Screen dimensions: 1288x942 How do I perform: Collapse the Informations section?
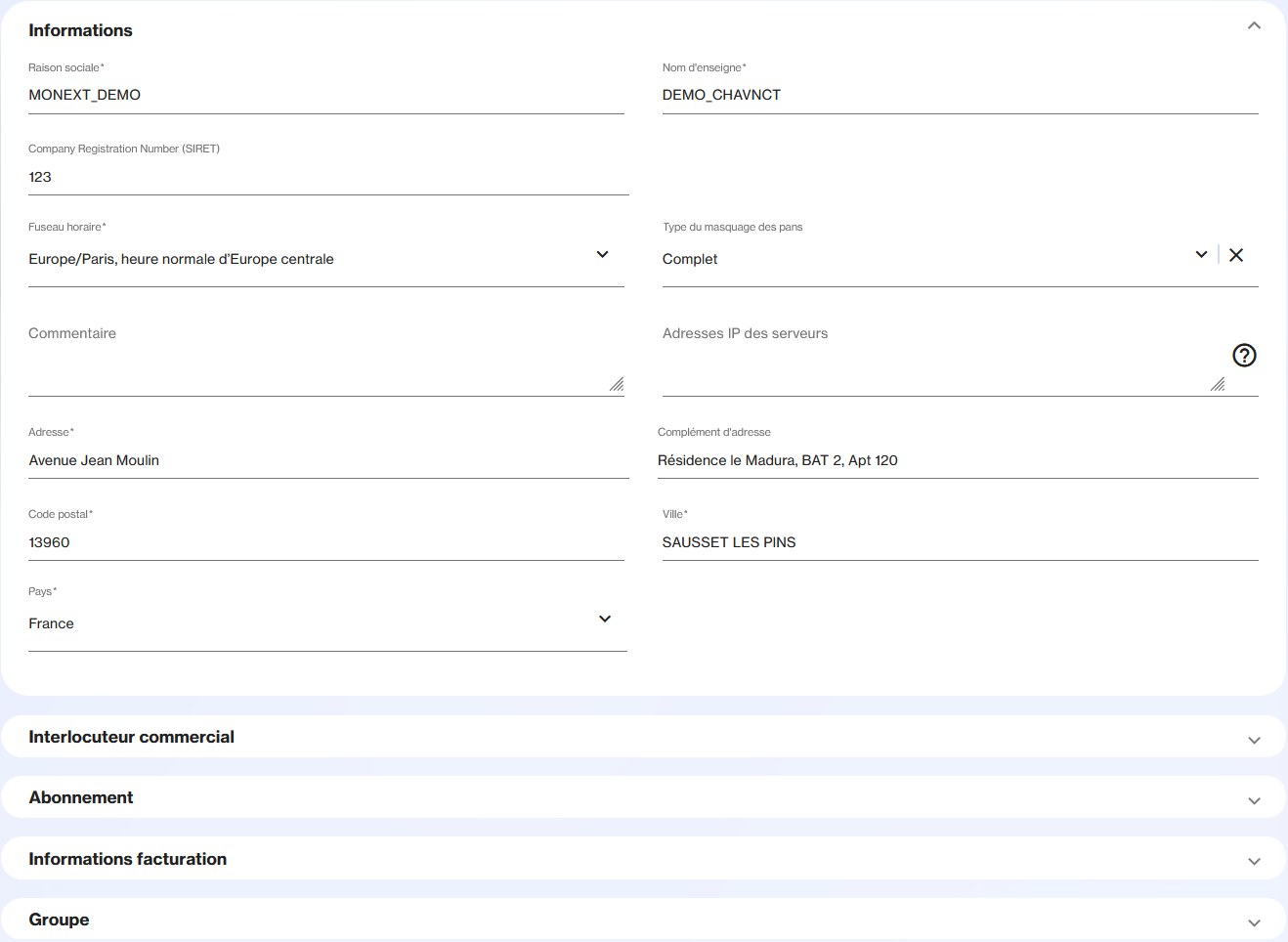[1254, 26]
